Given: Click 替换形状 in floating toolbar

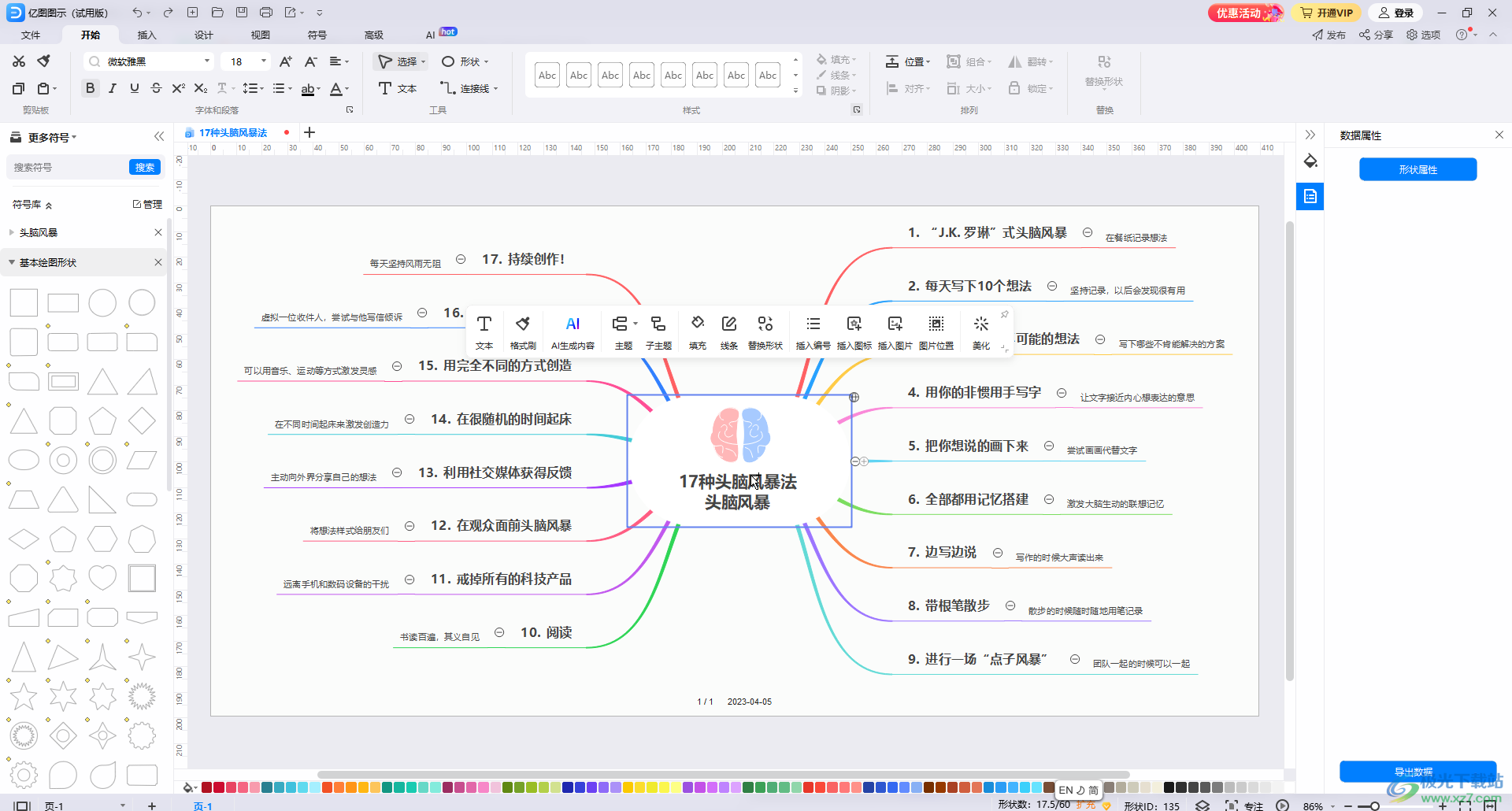Looking at the screenshot, I should [765, 332].
